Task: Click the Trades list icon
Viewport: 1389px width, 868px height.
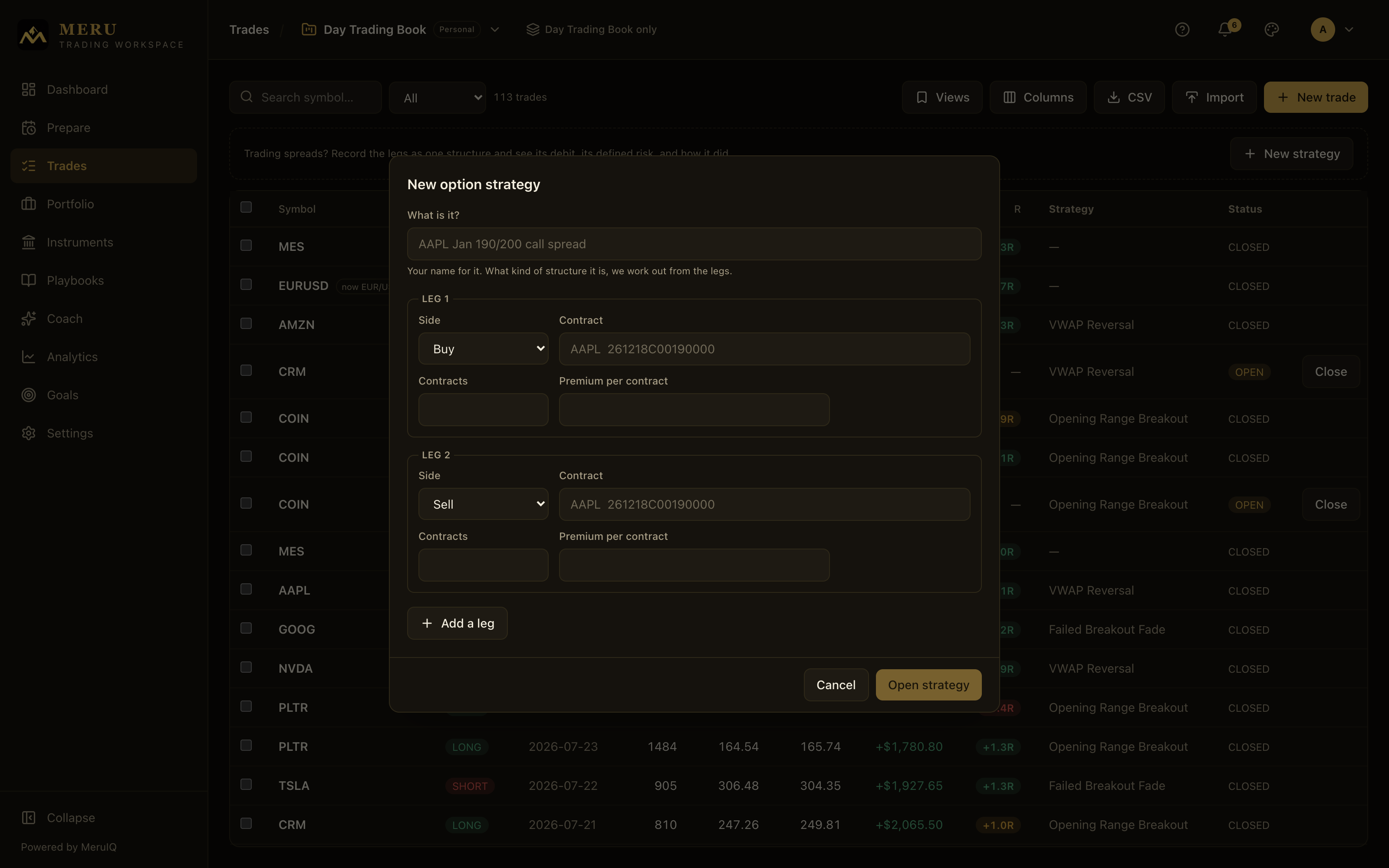Action: (x=29, y=166)
